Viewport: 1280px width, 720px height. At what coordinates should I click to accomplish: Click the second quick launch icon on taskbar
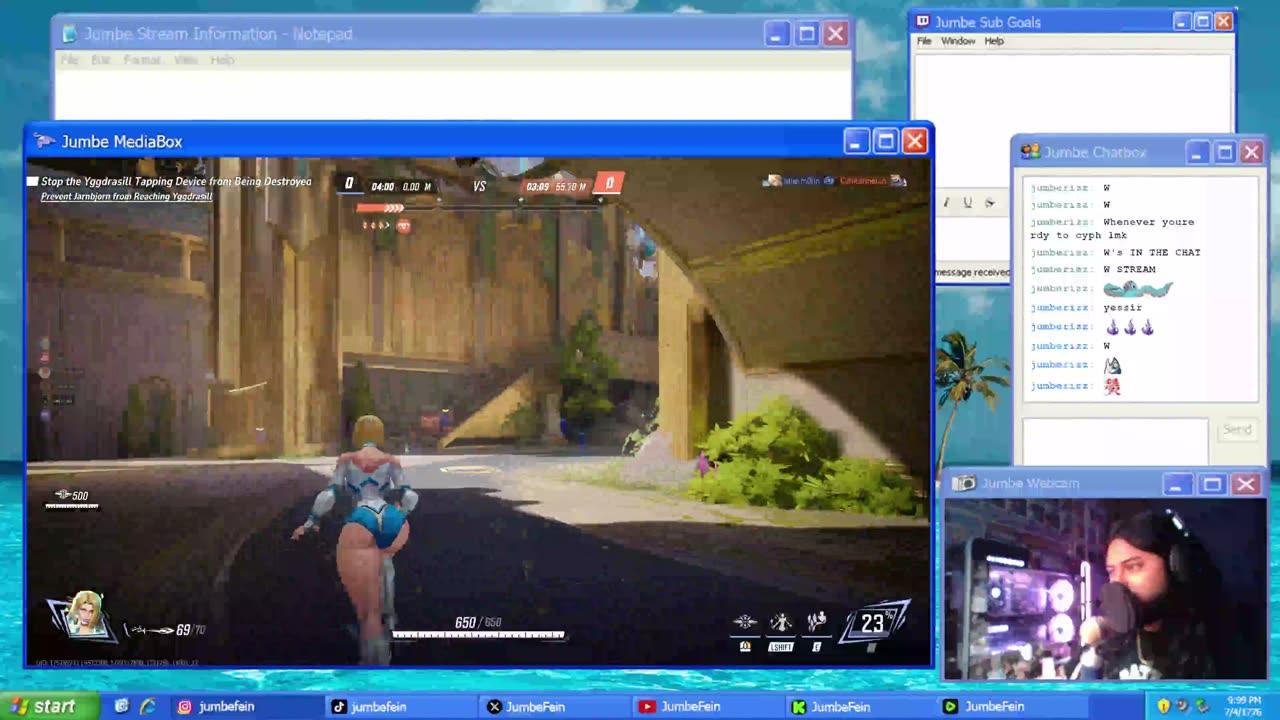(x=147, y=706)
